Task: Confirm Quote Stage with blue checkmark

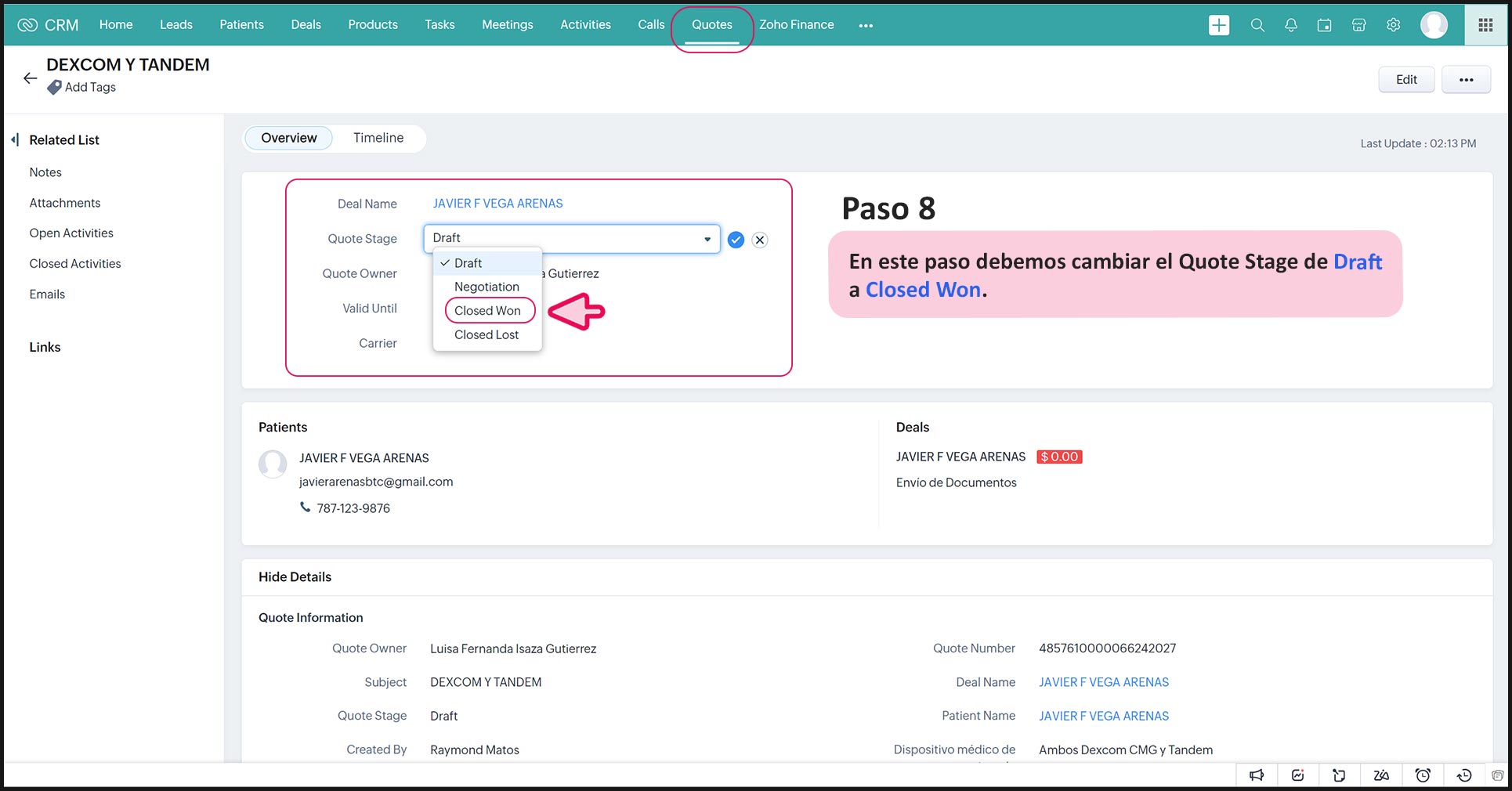Action: tap(736, 240)
